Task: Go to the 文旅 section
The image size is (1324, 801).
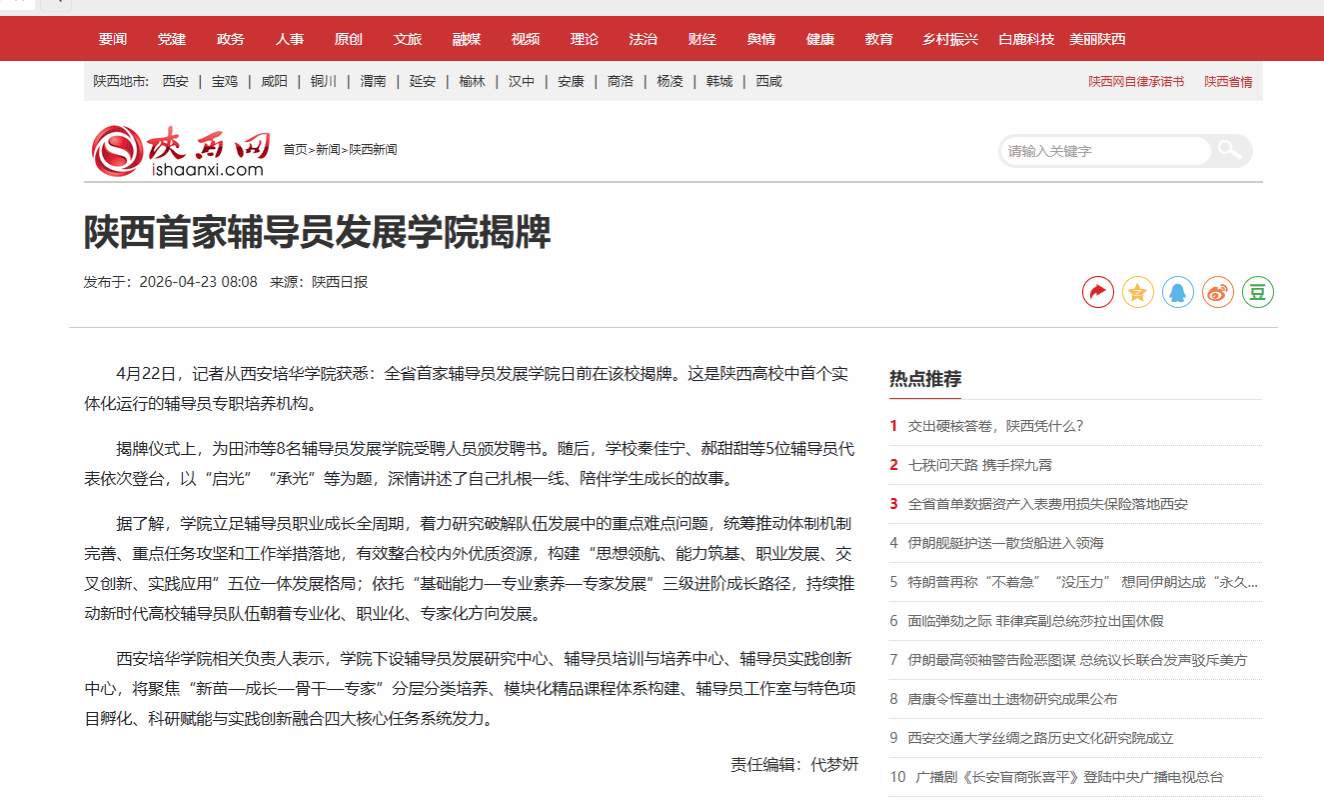Action: (x=407, y=39)
